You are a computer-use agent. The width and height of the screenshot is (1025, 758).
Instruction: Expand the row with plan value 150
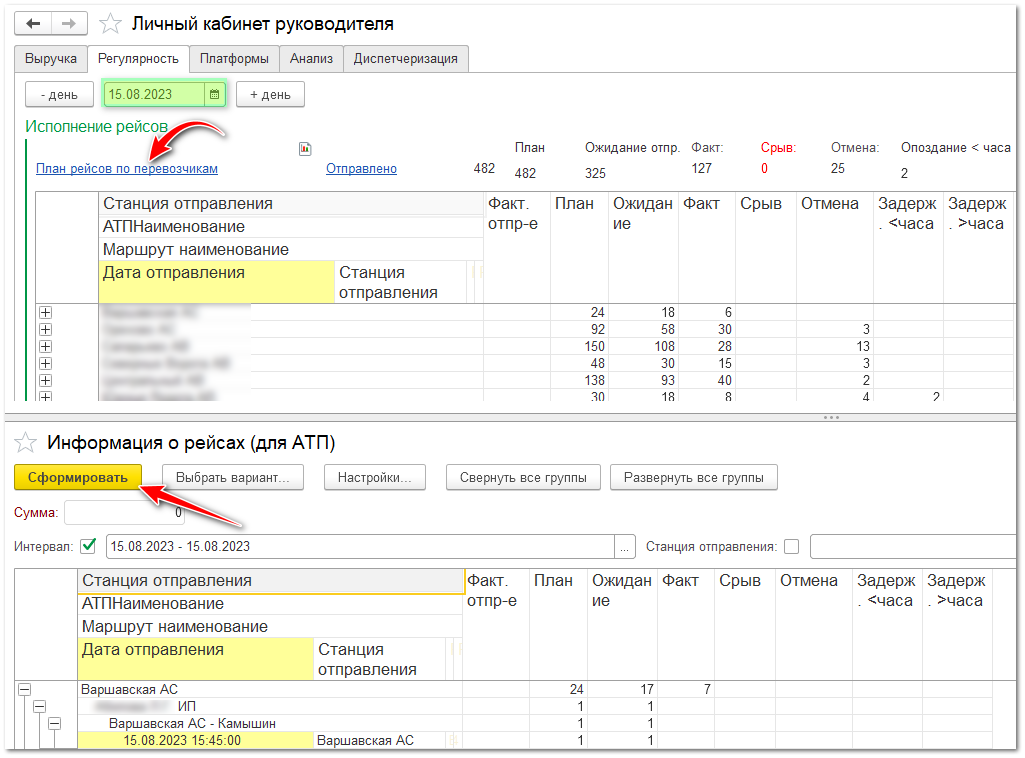click(x=45, y=346)
